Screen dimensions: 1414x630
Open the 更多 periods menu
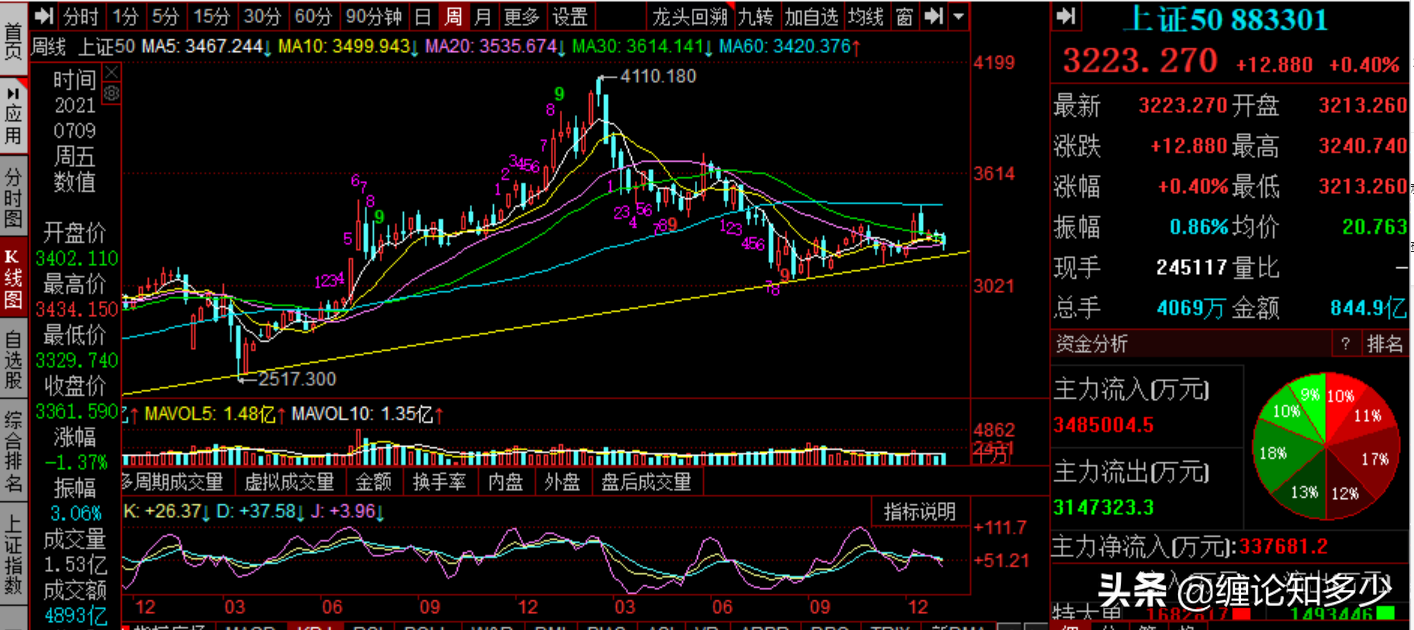point(522,16)
